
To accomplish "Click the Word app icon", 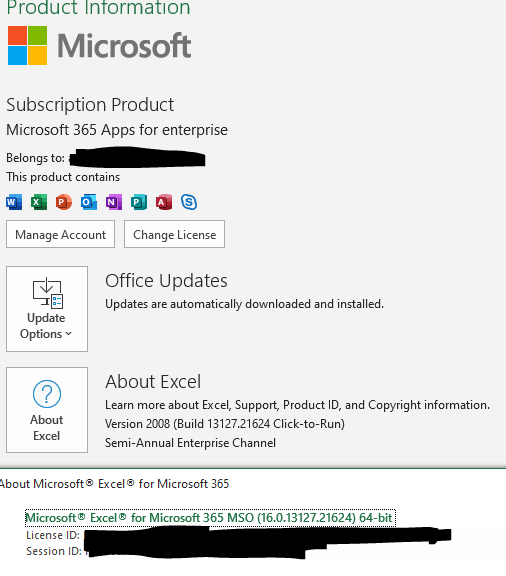I will coord(14,202).
